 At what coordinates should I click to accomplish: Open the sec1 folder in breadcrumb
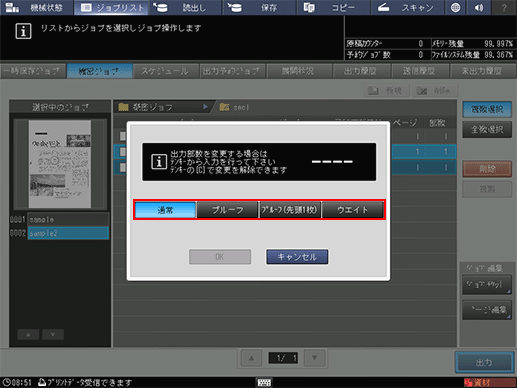[x=234, y=107]
